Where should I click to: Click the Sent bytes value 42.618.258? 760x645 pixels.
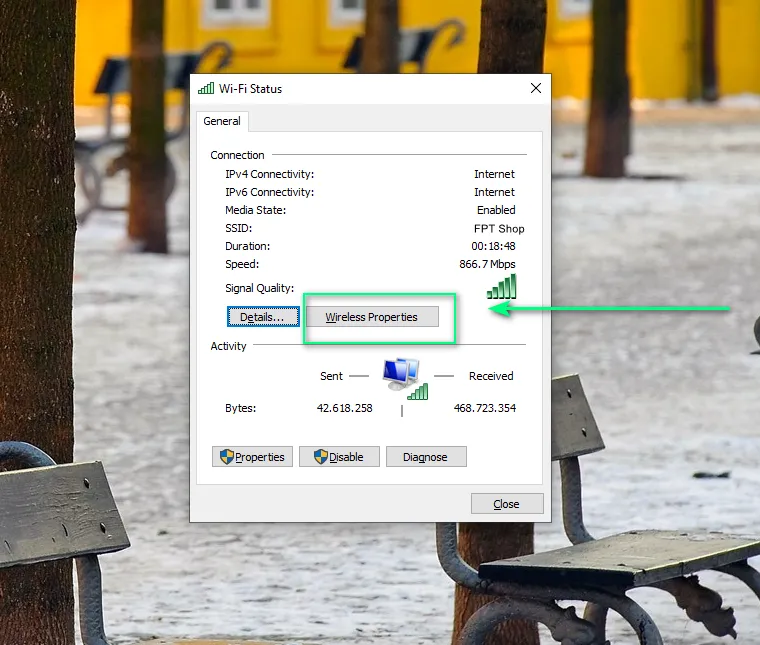point(344,408)
